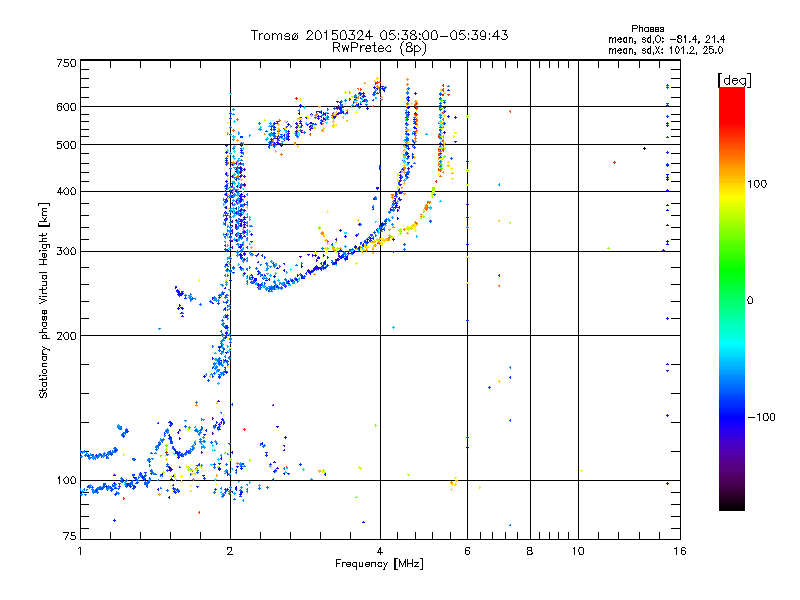This screenshot has height=600, width=800.
Task: Click the y-axis tick label '300'
Action: pyautogui.click(x=66, y=252)
